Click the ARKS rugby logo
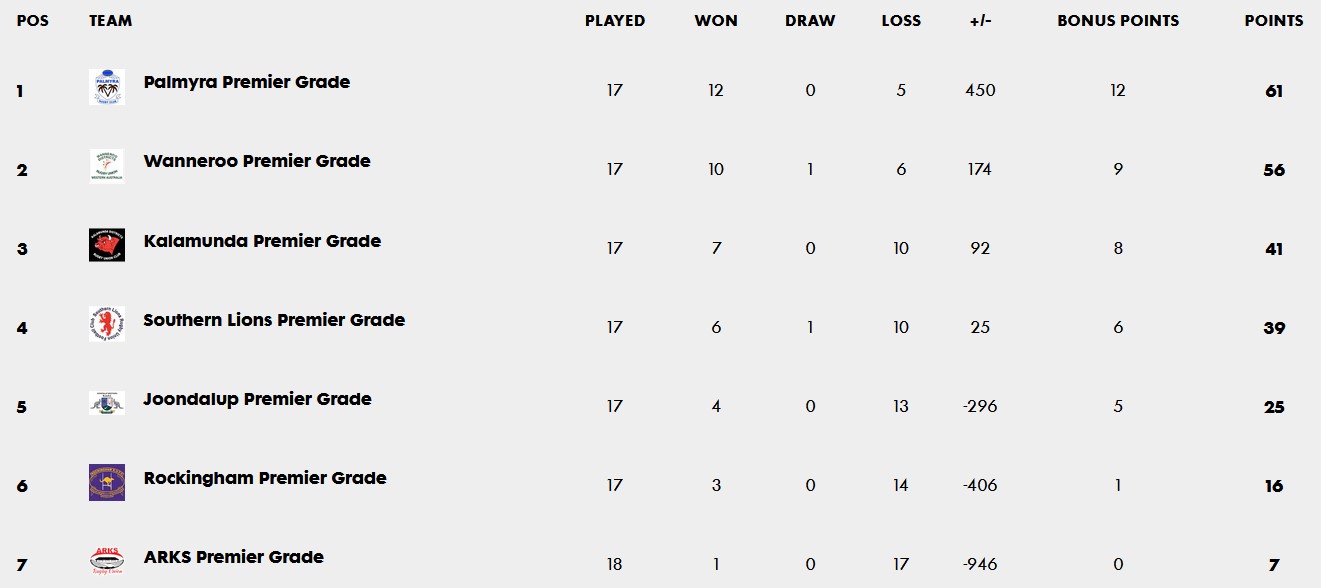The height and width of the screenshot is (588, 1321). tap(106, 560)
